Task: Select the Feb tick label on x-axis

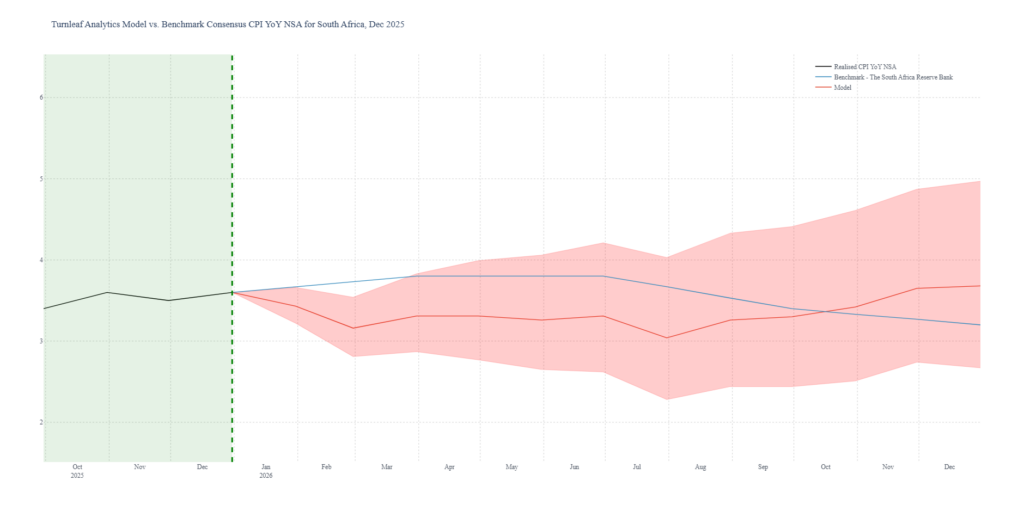Action: (326, 467)
